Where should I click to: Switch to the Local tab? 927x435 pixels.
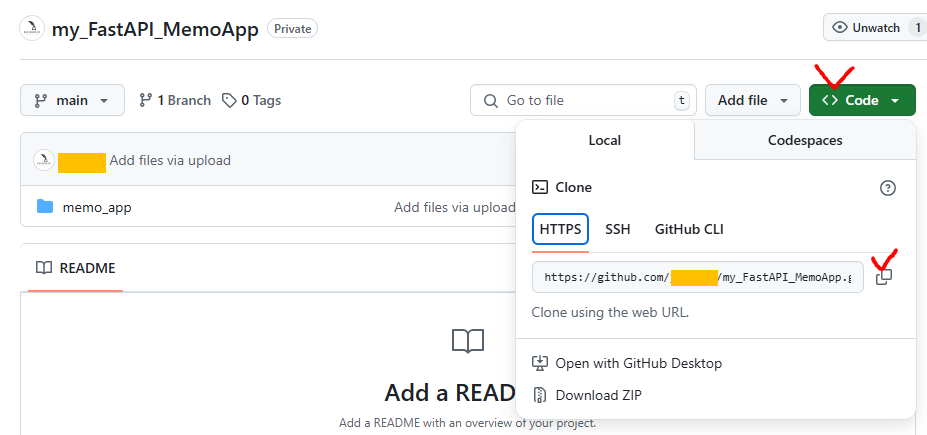(604, 140)
